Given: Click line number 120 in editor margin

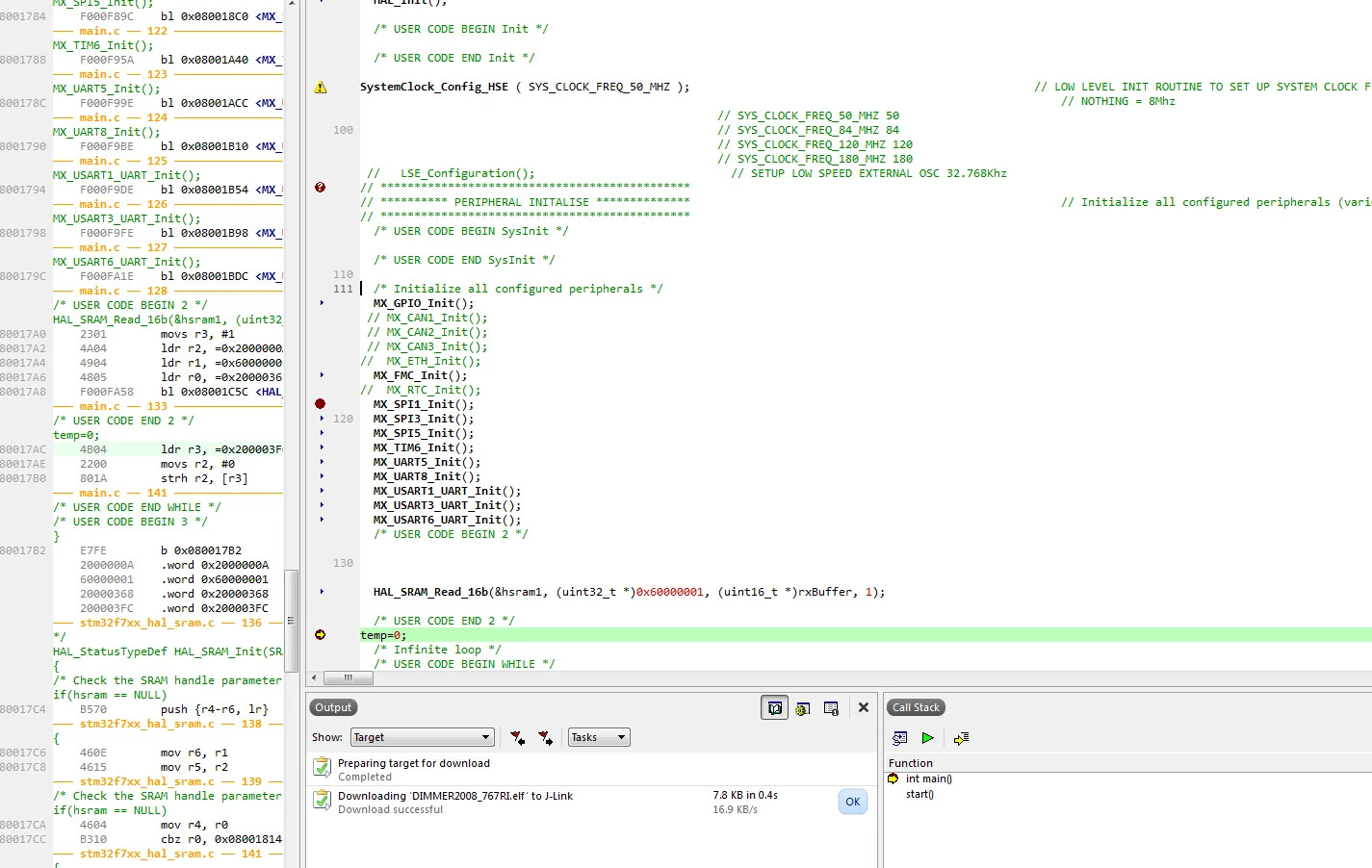Looking at the screenshot, I should pyautogui.click(x=343, y=419).
